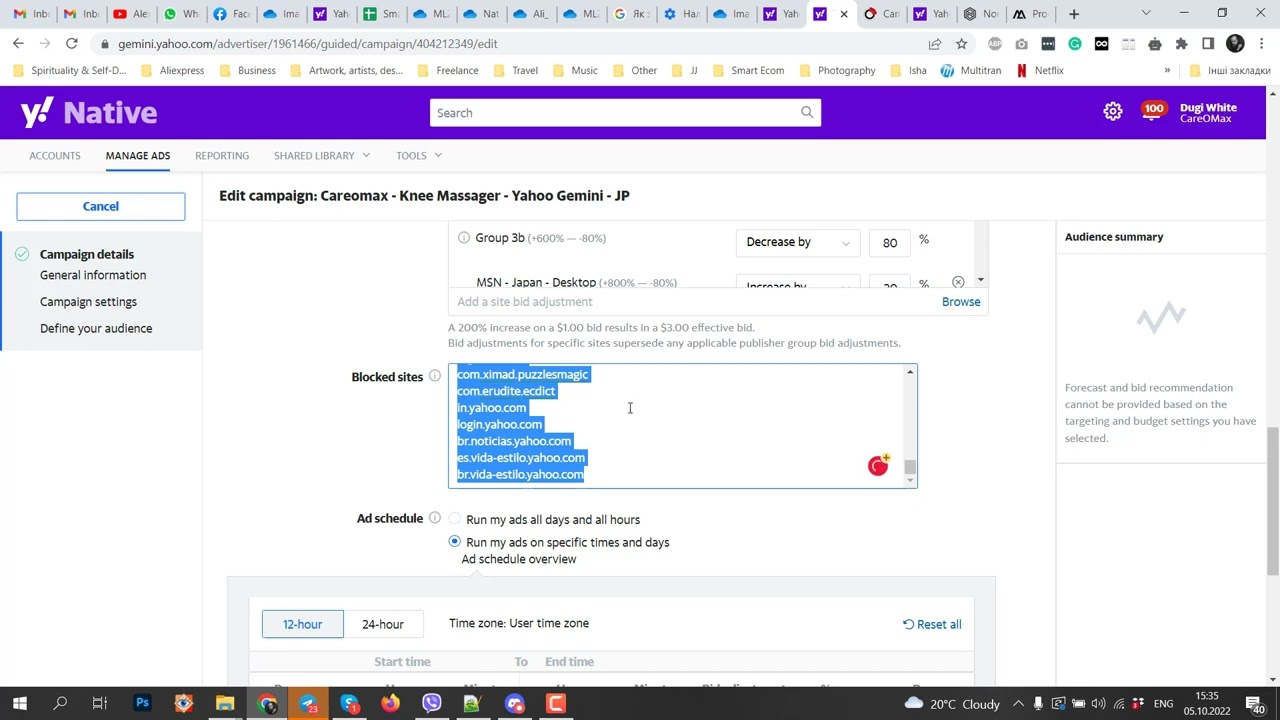The height and width of the screenshot is (720, 1280).
Task: Open Accounts tab
Action: [x=55, y=155]
